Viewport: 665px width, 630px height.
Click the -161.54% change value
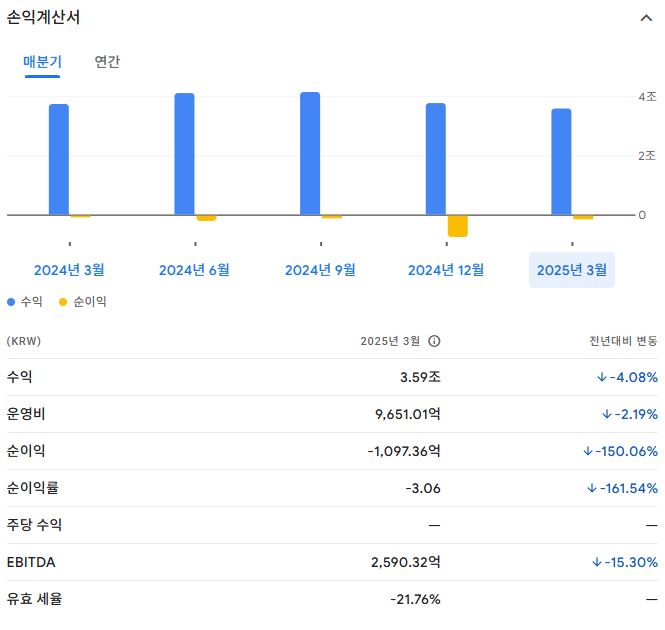[x=623, y=488]
